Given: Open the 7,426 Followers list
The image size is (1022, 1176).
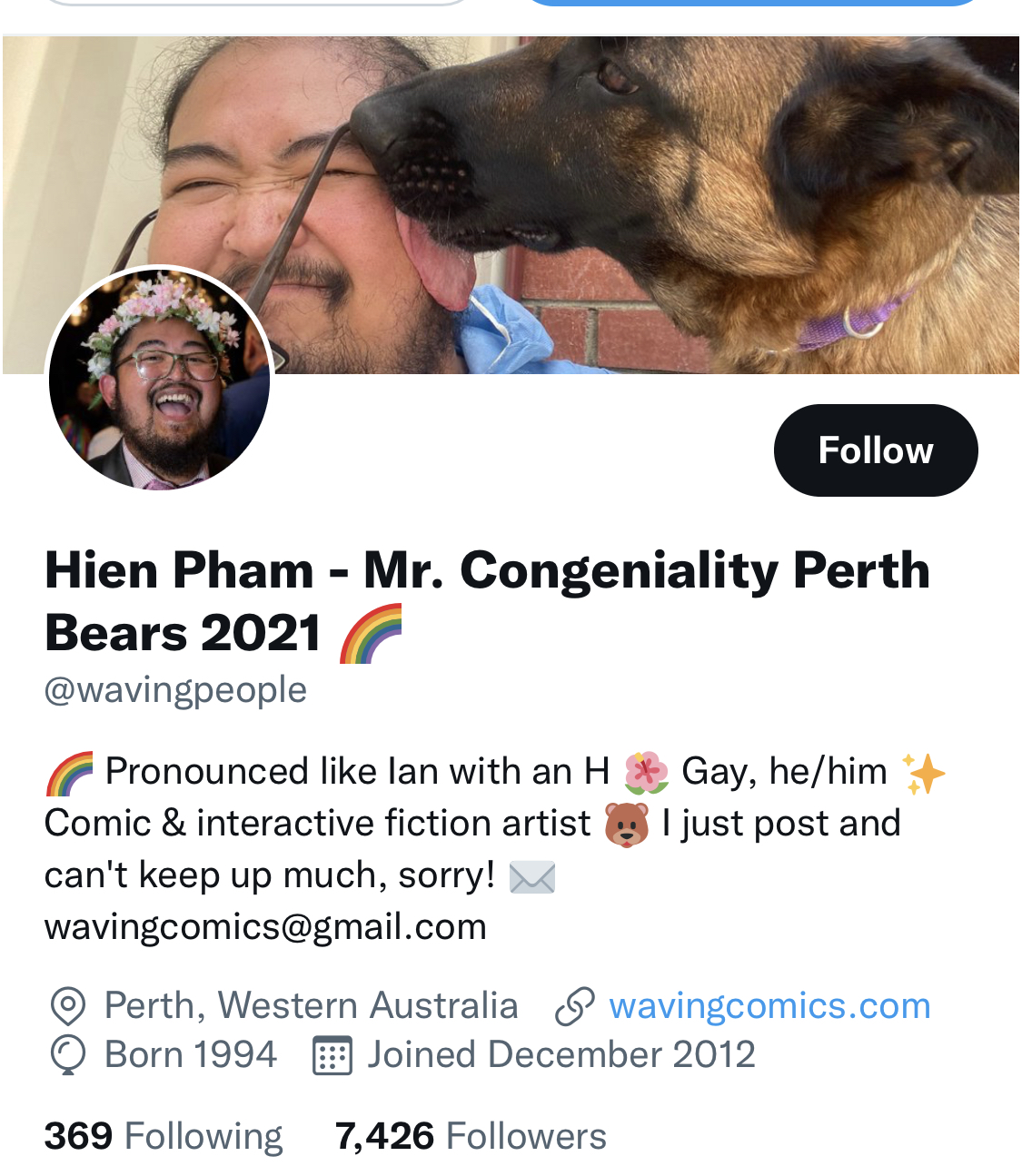Looking at the screenshot, I should [x=471, y=1136].
